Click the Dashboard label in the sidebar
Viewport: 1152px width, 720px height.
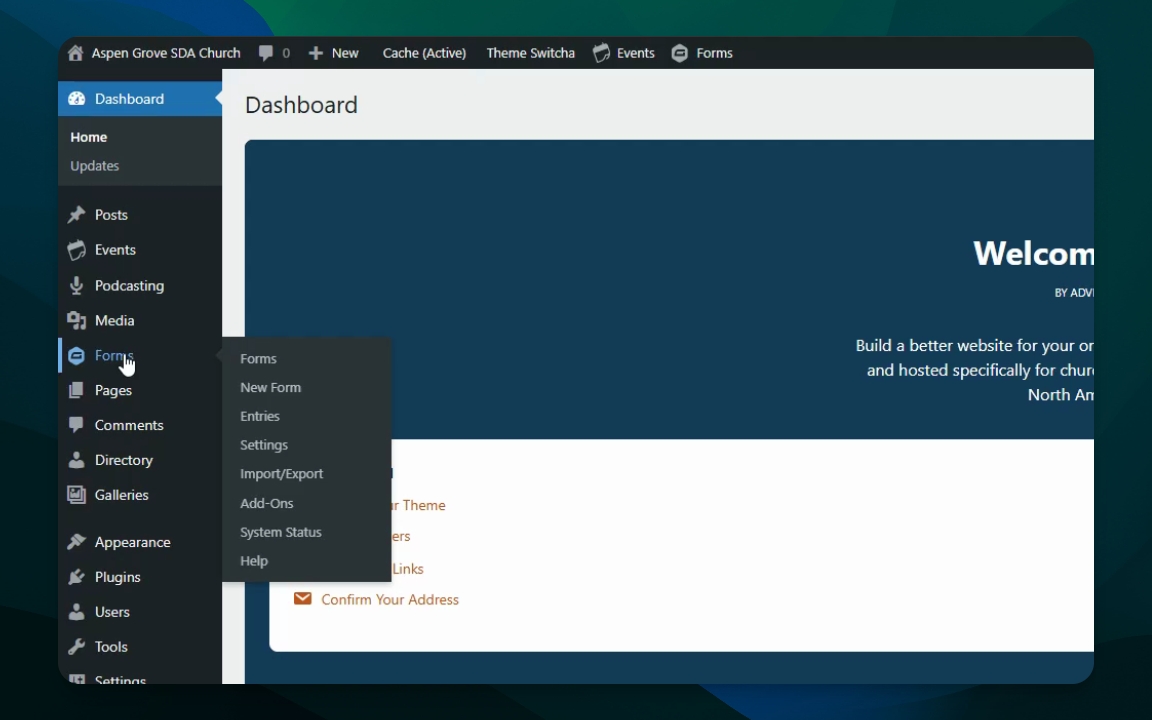tap(129, 98)
